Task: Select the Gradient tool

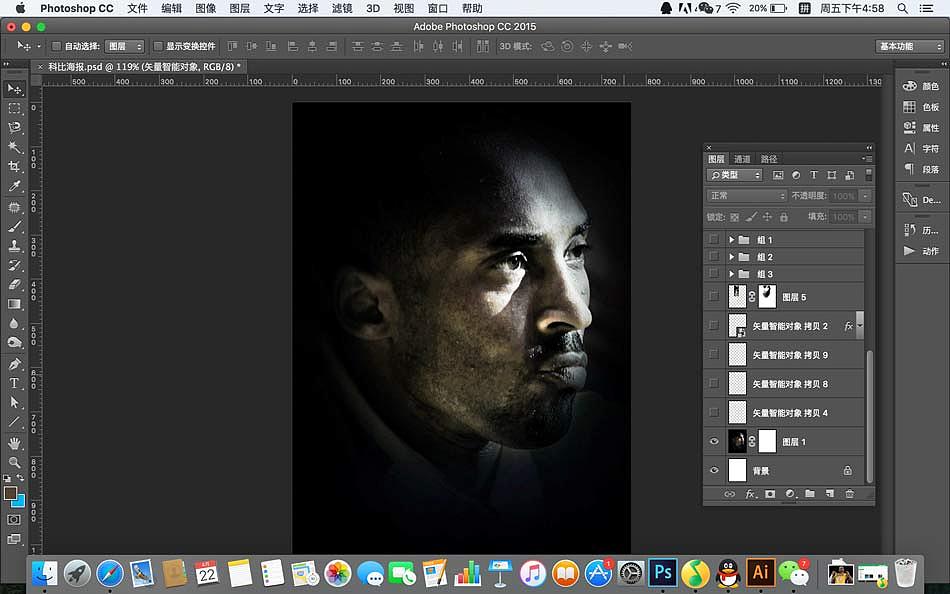Action: pyautogui.click(x=15, y=304)
